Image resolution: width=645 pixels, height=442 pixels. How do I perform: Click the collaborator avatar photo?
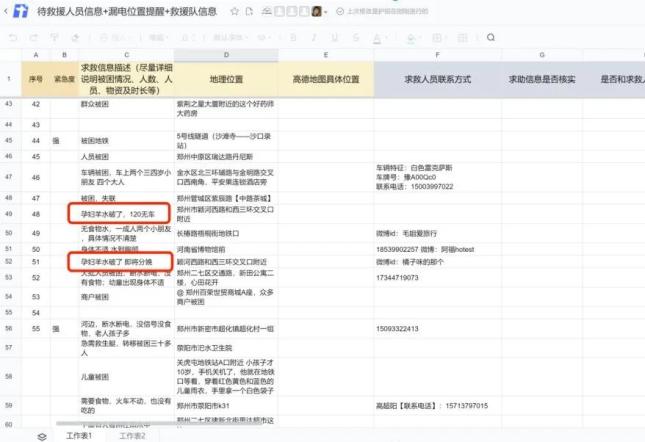317,12
